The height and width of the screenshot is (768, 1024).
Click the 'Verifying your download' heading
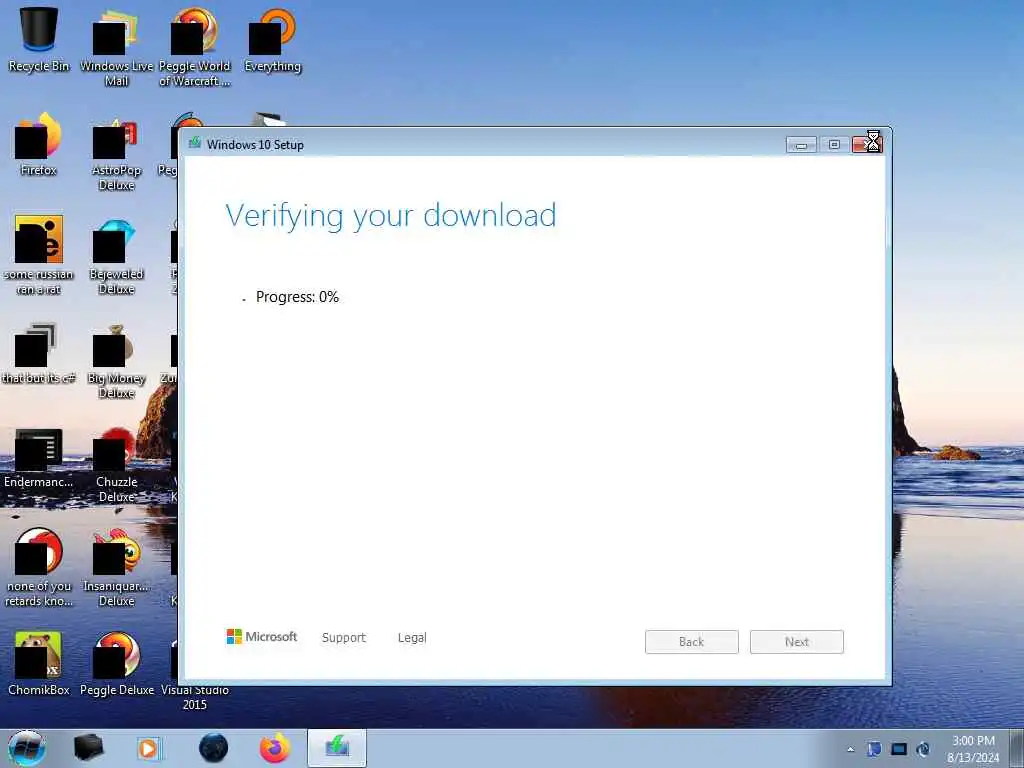391,216
